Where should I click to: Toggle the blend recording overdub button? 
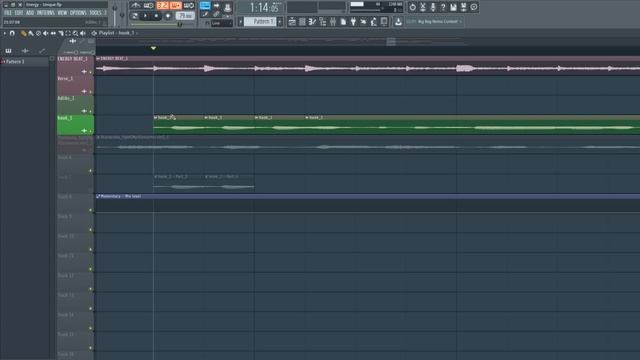(x=176, y=6)
